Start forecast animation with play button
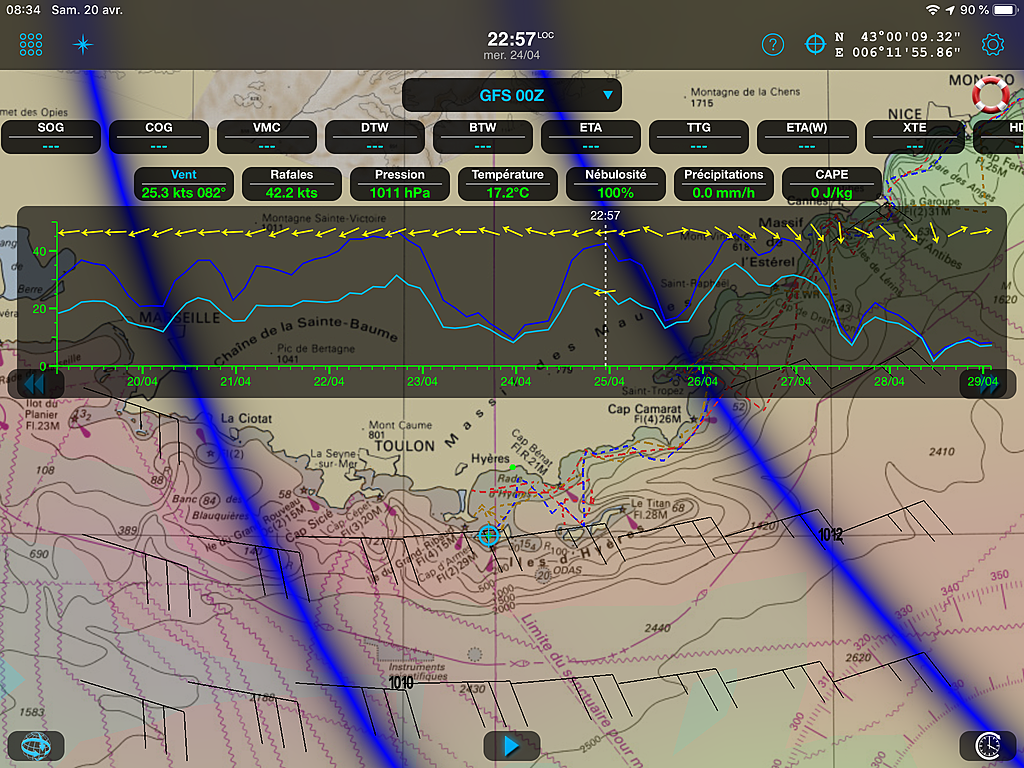 pyautogui.click(x=511, y=746)
